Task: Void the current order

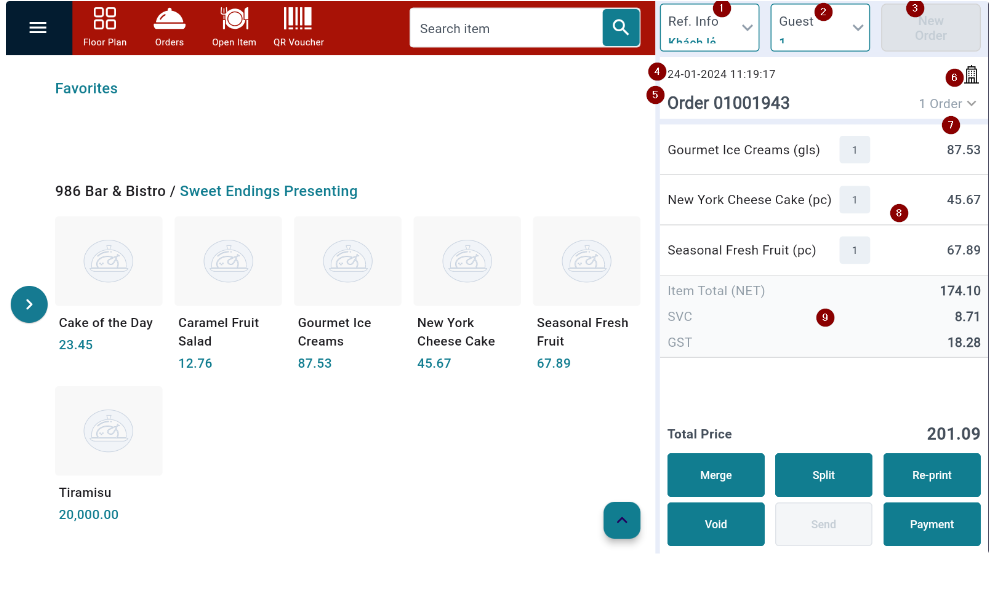Action: coord(715,524)
